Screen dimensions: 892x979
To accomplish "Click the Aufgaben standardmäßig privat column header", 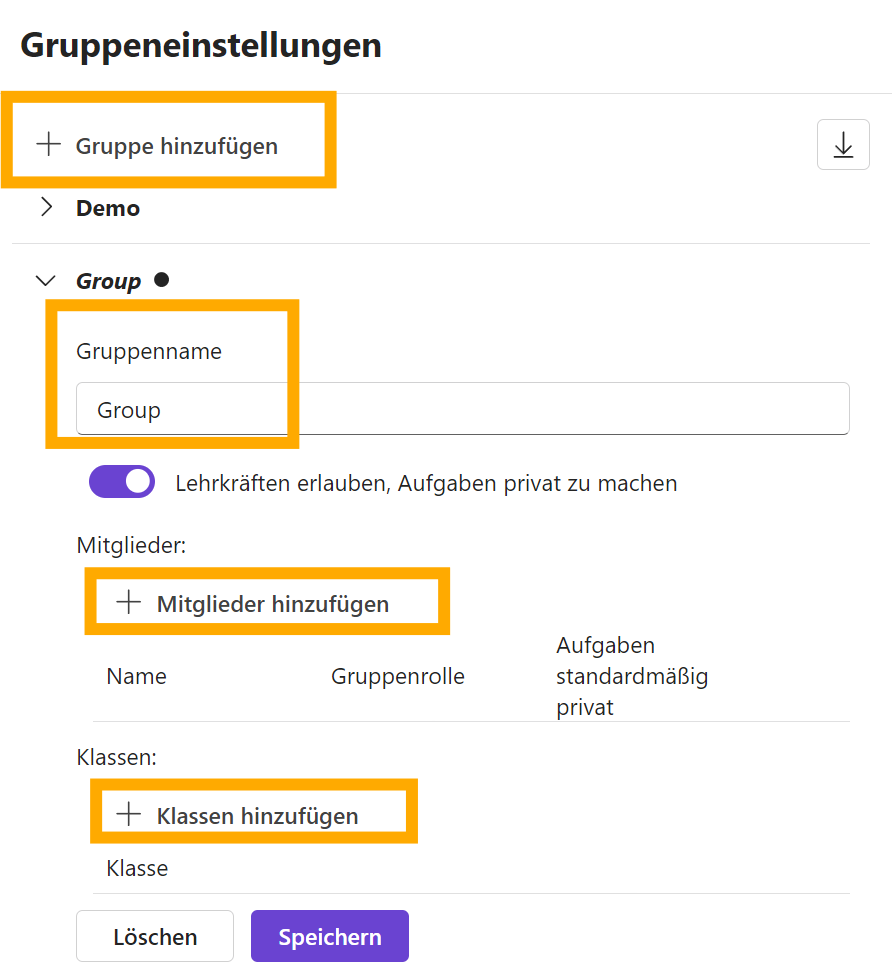I will tap(632, 676).
